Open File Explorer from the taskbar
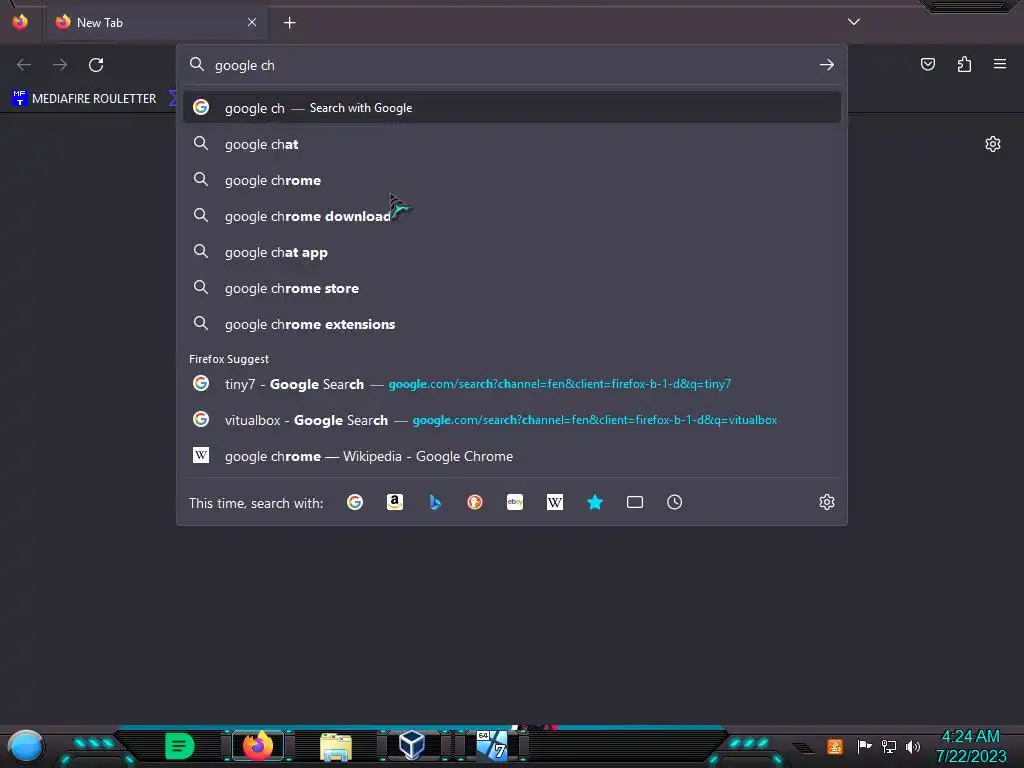 pos(336,746)
